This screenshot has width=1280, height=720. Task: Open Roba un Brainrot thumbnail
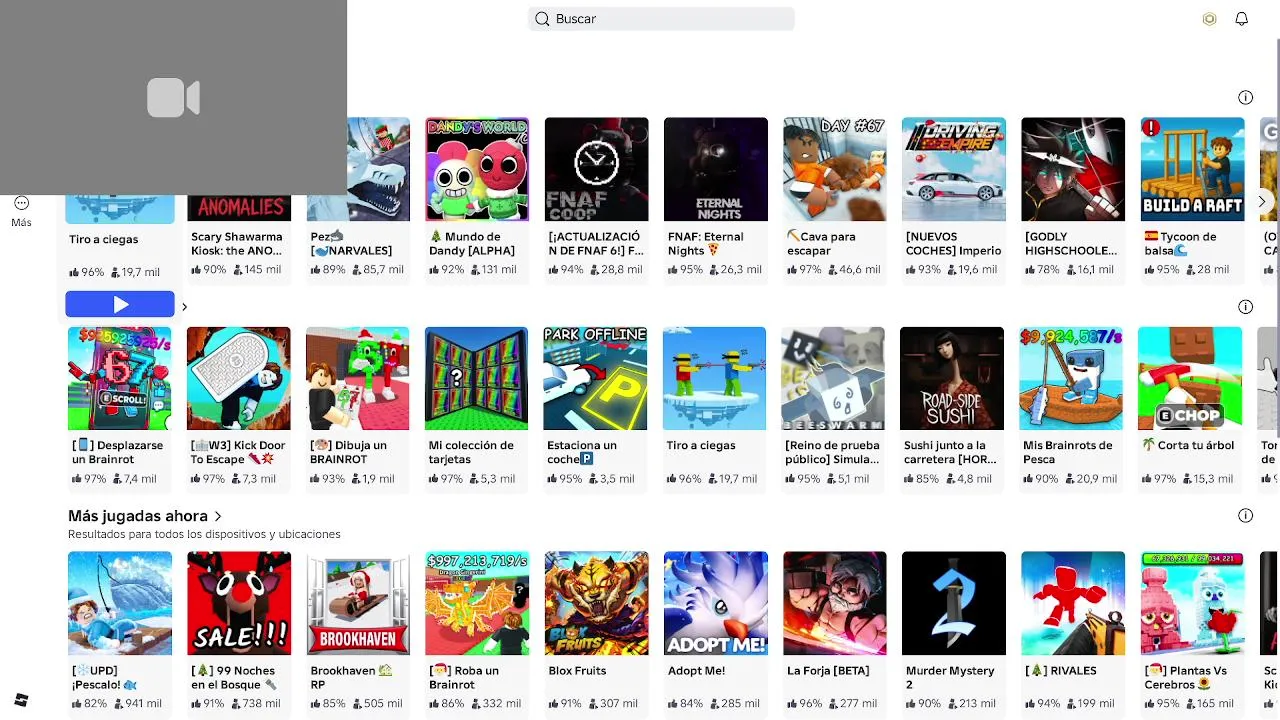(477, 603)
